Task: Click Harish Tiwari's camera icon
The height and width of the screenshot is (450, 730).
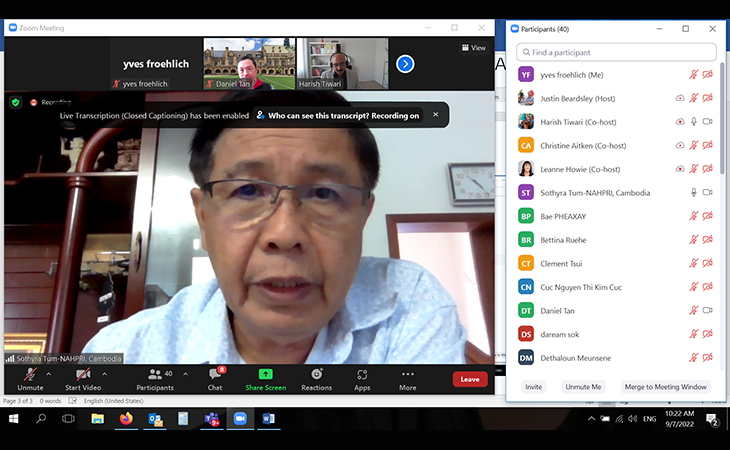Action: 708,122
